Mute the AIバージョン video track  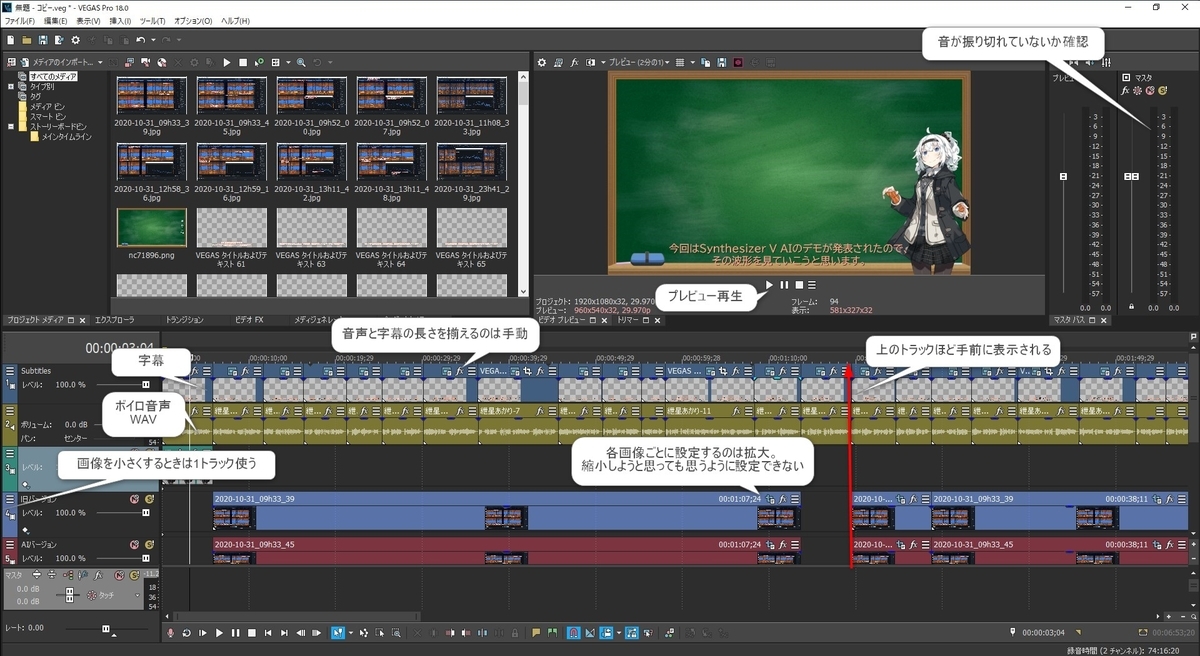134,544
